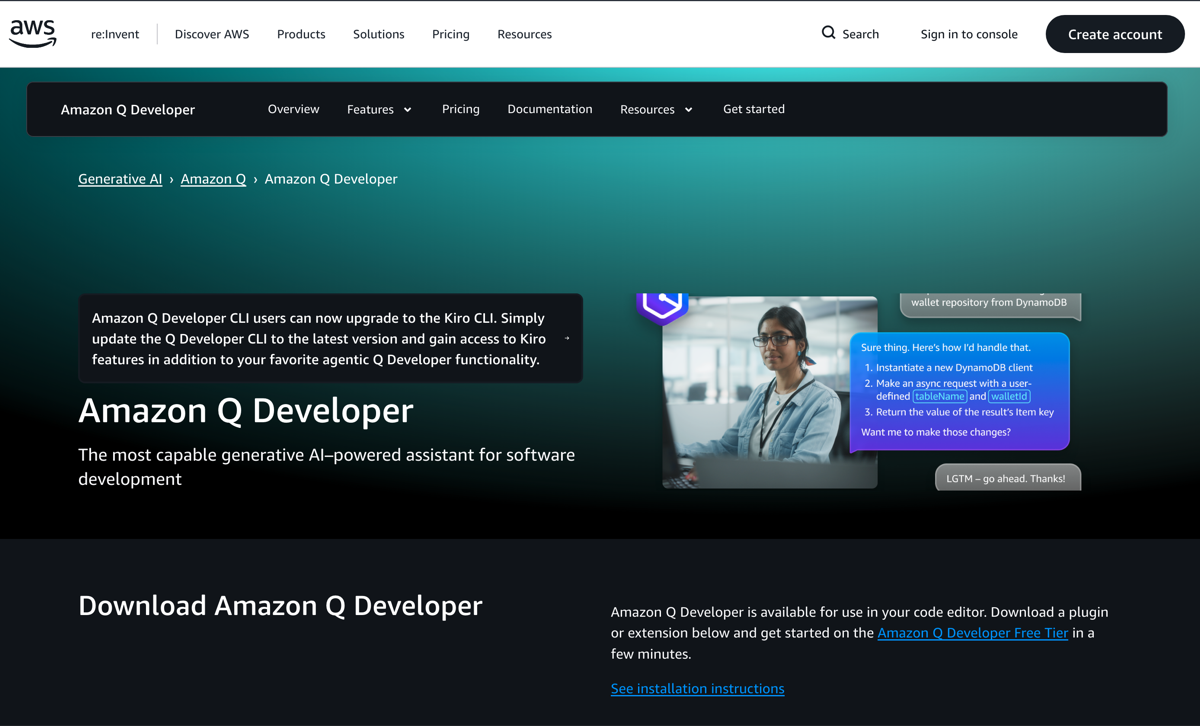This screenshot has width=1200, height=726.
Task: Open Amazon Q Developer Free Tier link
Action: coord(972,632)
